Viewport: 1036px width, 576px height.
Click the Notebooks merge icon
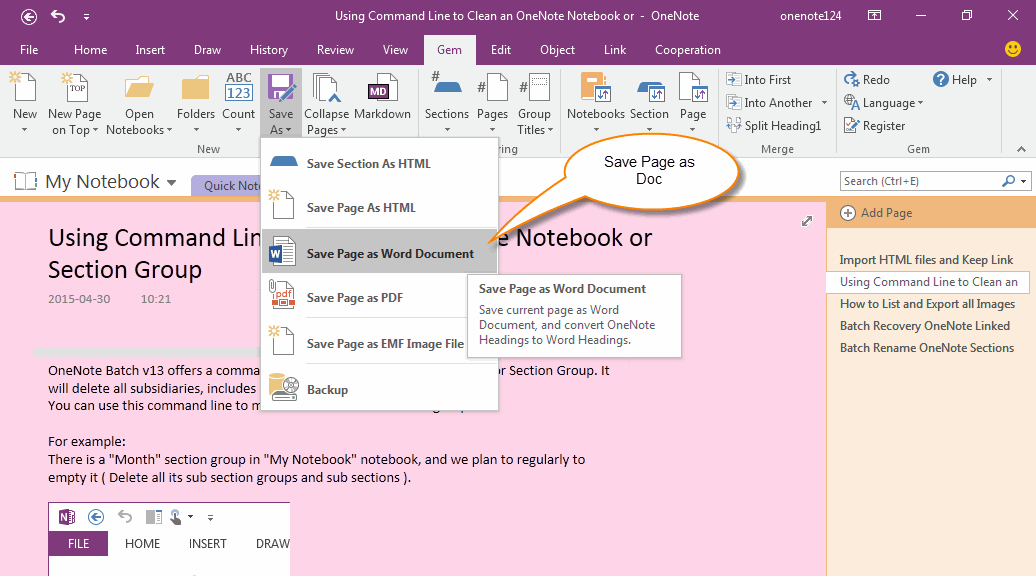pos(595,87)
